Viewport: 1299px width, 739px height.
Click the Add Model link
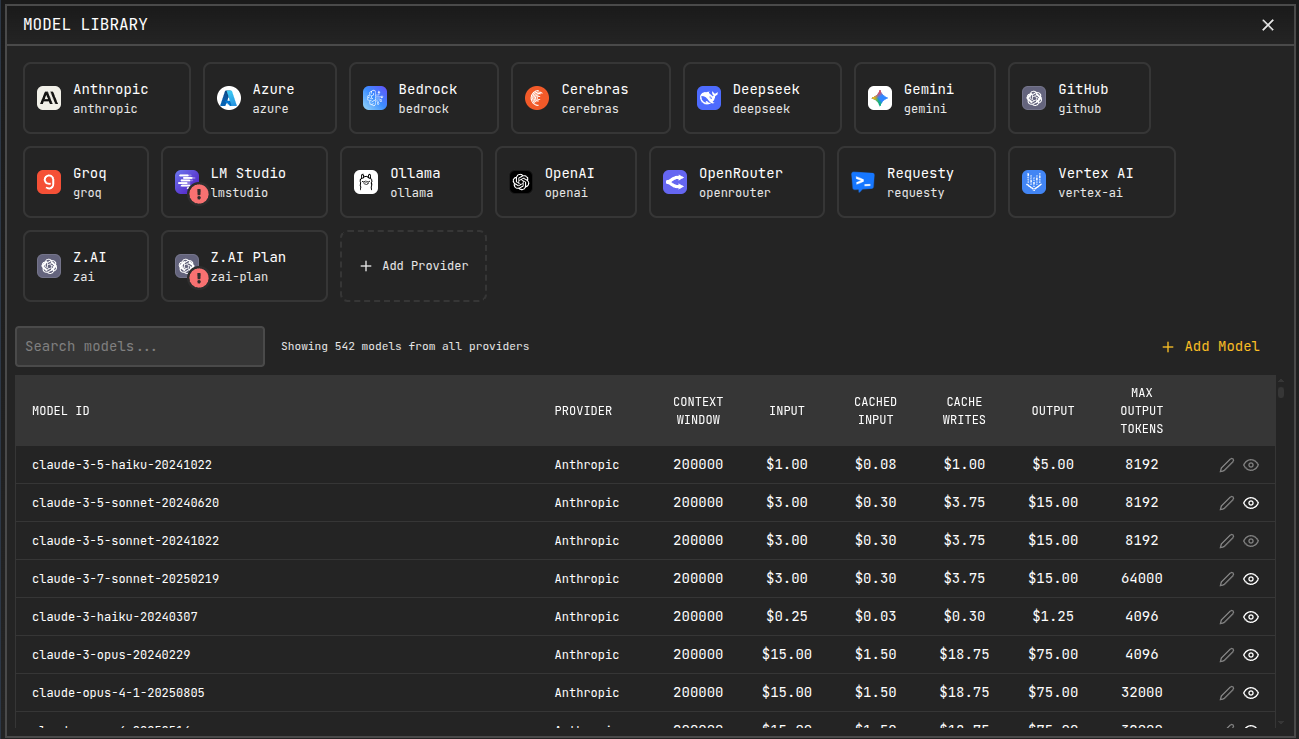pos(1210,347)
